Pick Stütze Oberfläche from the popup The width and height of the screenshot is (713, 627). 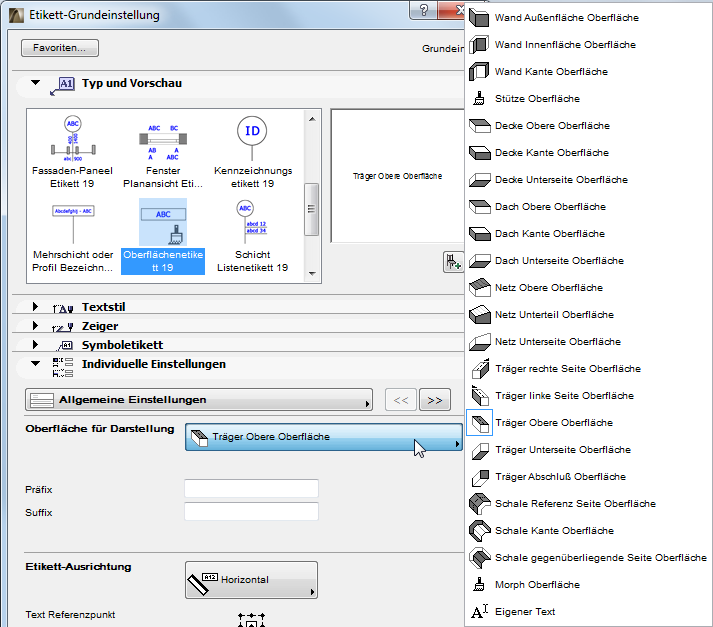tap(588, 99)
